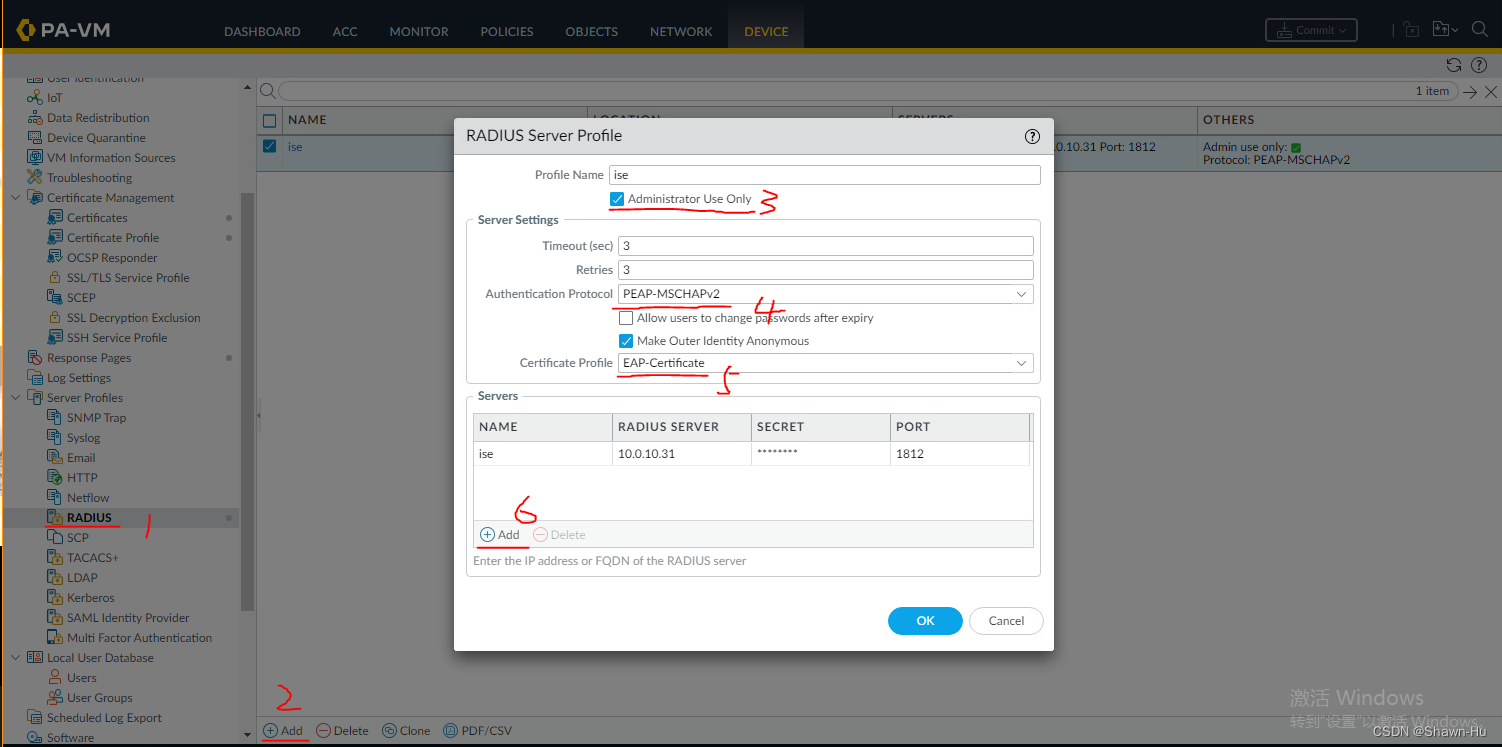This screenshot has width=1502, height=747.
Task: Click the Syslog server profile icon
Action: click(55, 438)
